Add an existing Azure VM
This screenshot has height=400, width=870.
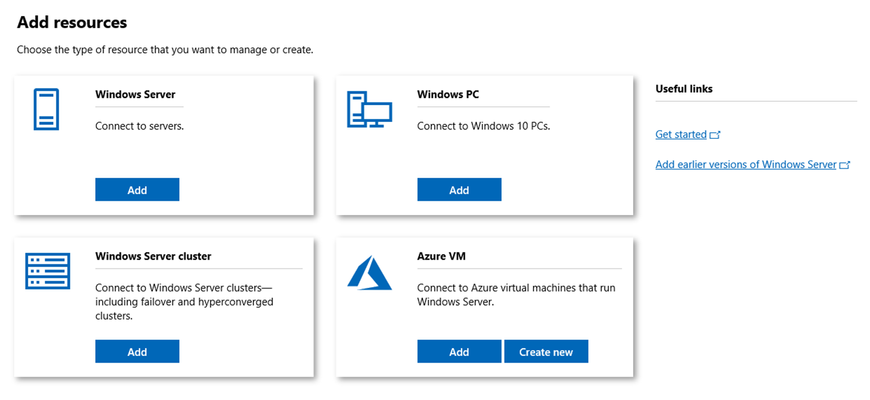point(459,352)
